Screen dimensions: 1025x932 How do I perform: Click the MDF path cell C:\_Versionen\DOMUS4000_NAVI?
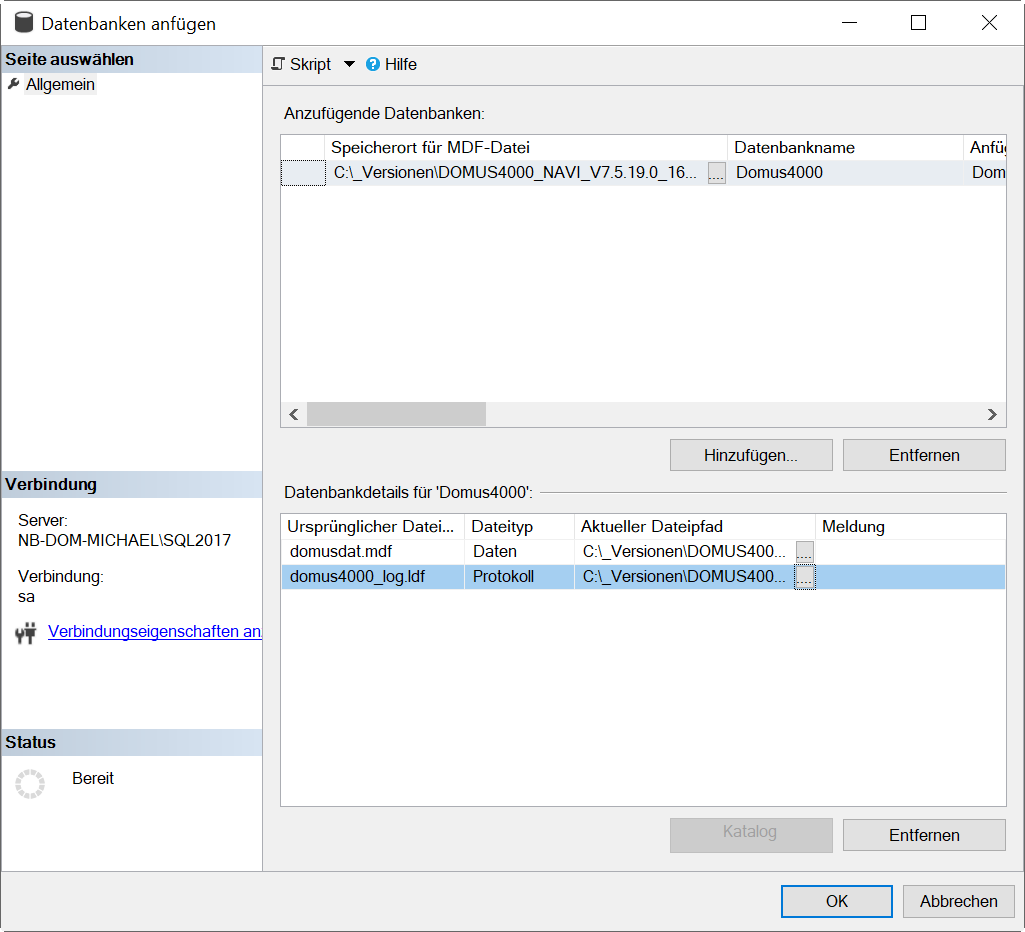[516, 173]
